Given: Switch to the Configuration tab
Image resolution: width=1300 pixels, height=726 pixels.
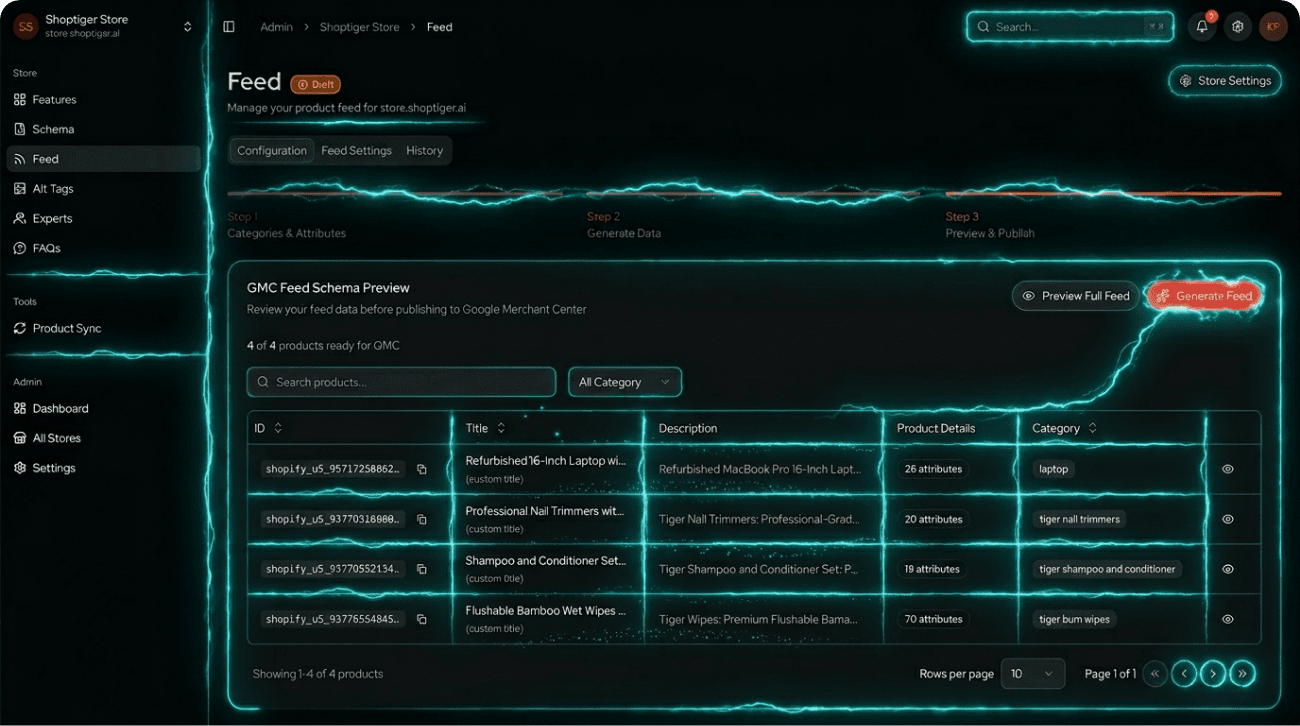Looking at the screenshot, I should point(272,151).
